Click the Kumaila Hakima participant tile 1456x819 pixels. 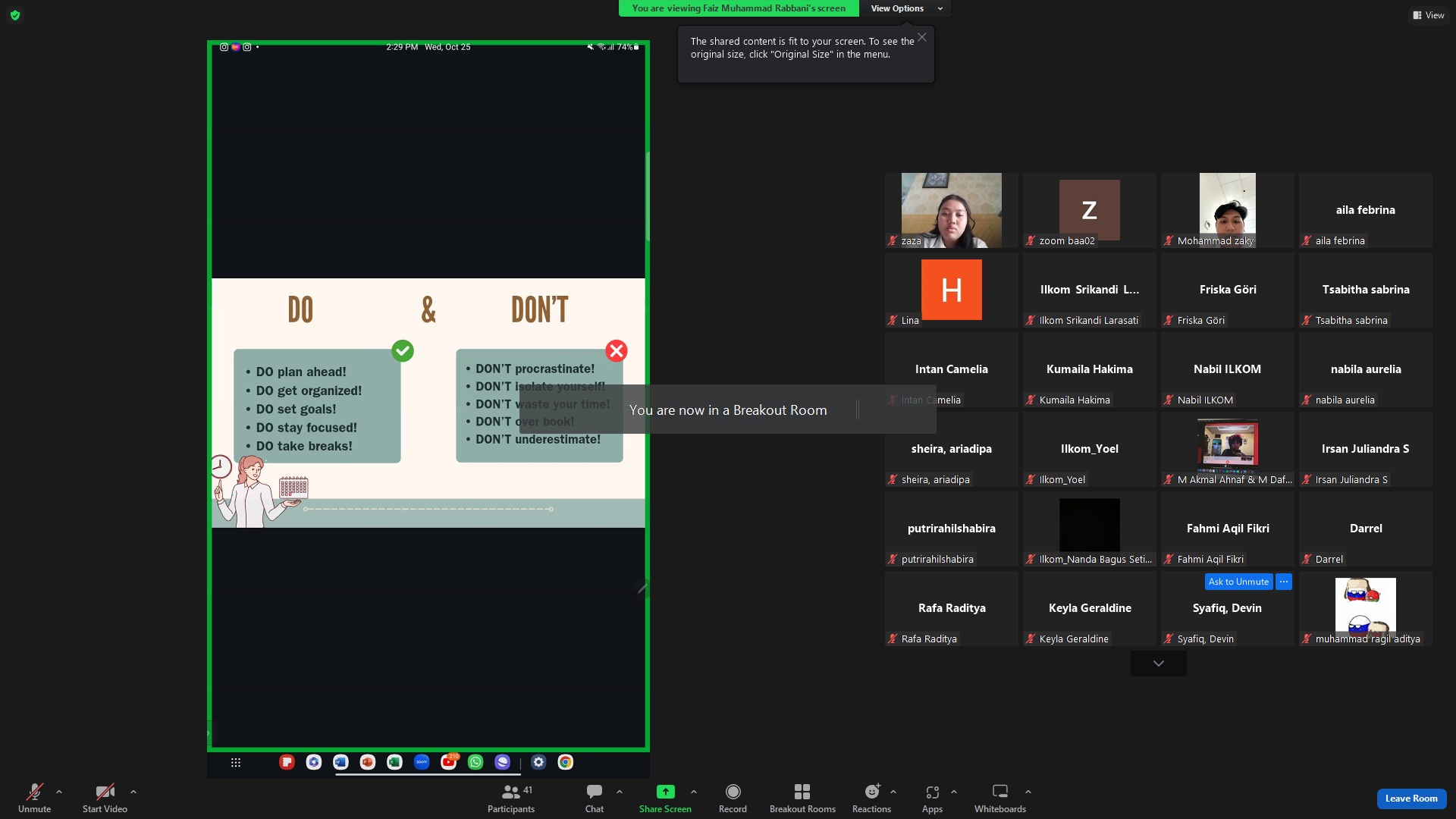(1089, 369)
